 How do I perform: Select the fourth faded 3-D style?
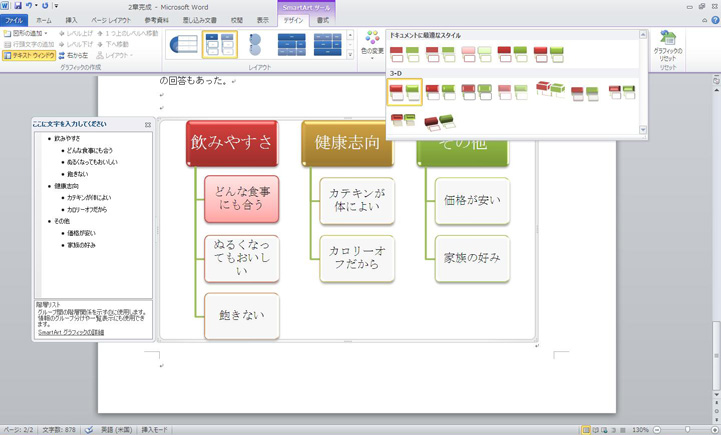tap(512, 92)
